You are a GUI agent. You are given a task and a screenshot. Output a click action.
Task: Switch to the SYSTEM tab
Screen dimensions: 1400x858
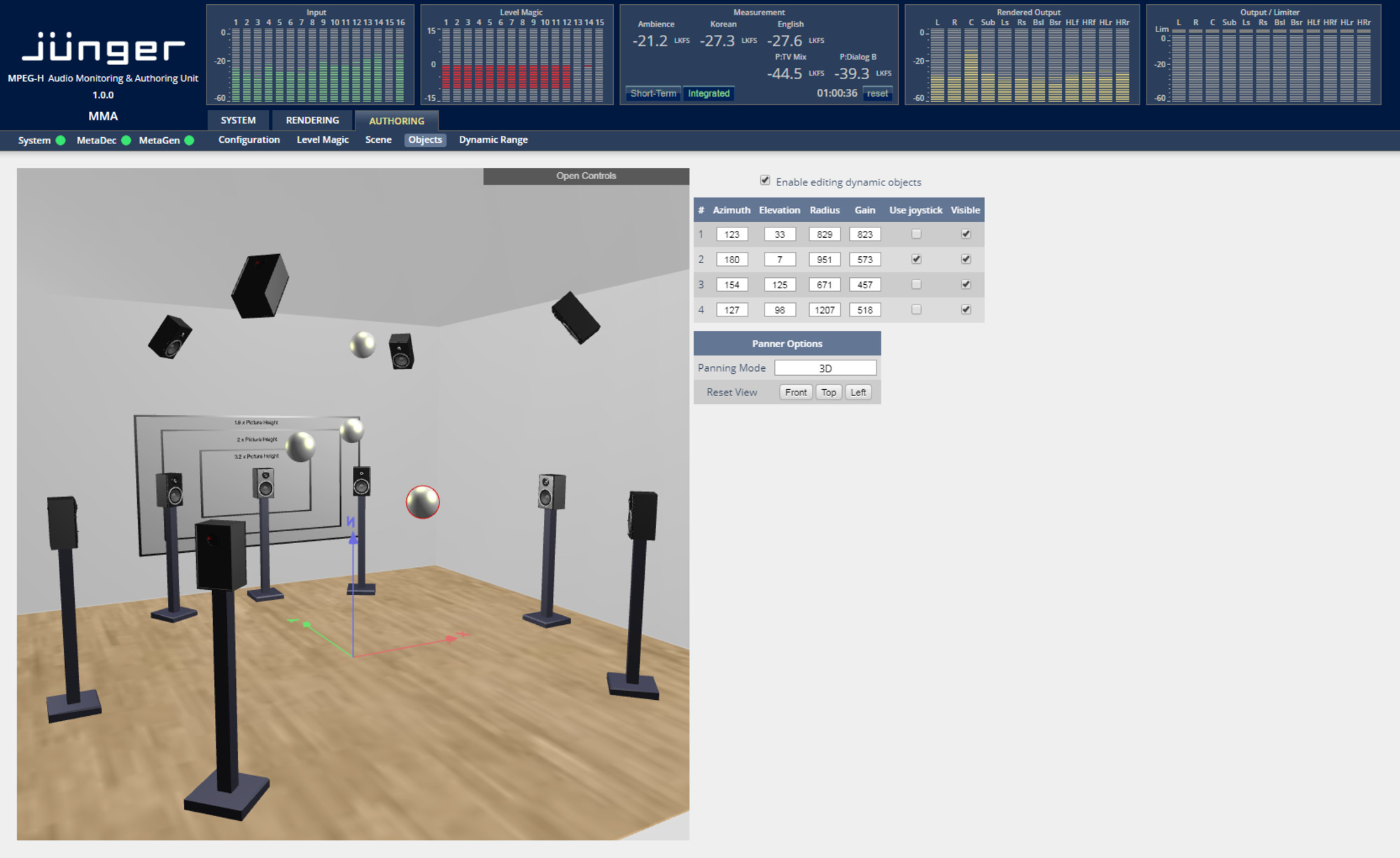(x=238, y=120)
